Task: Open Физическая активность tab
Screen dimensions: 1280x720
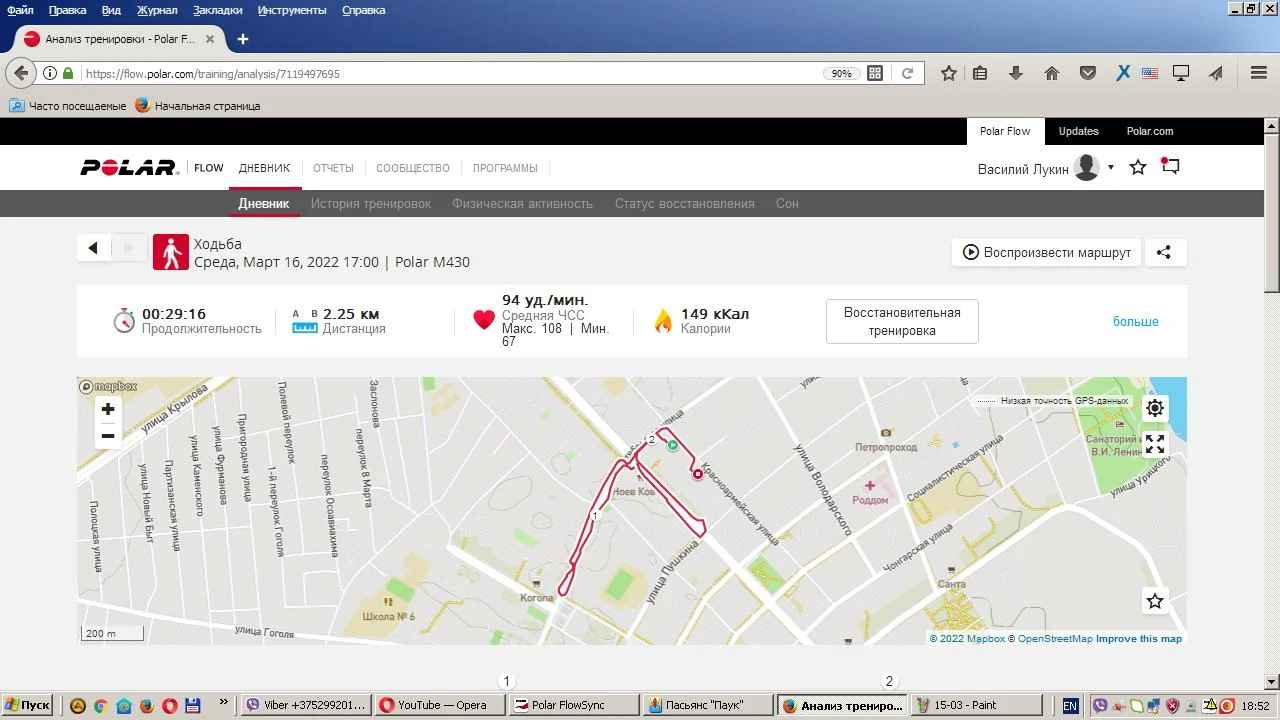Action: 522,203
